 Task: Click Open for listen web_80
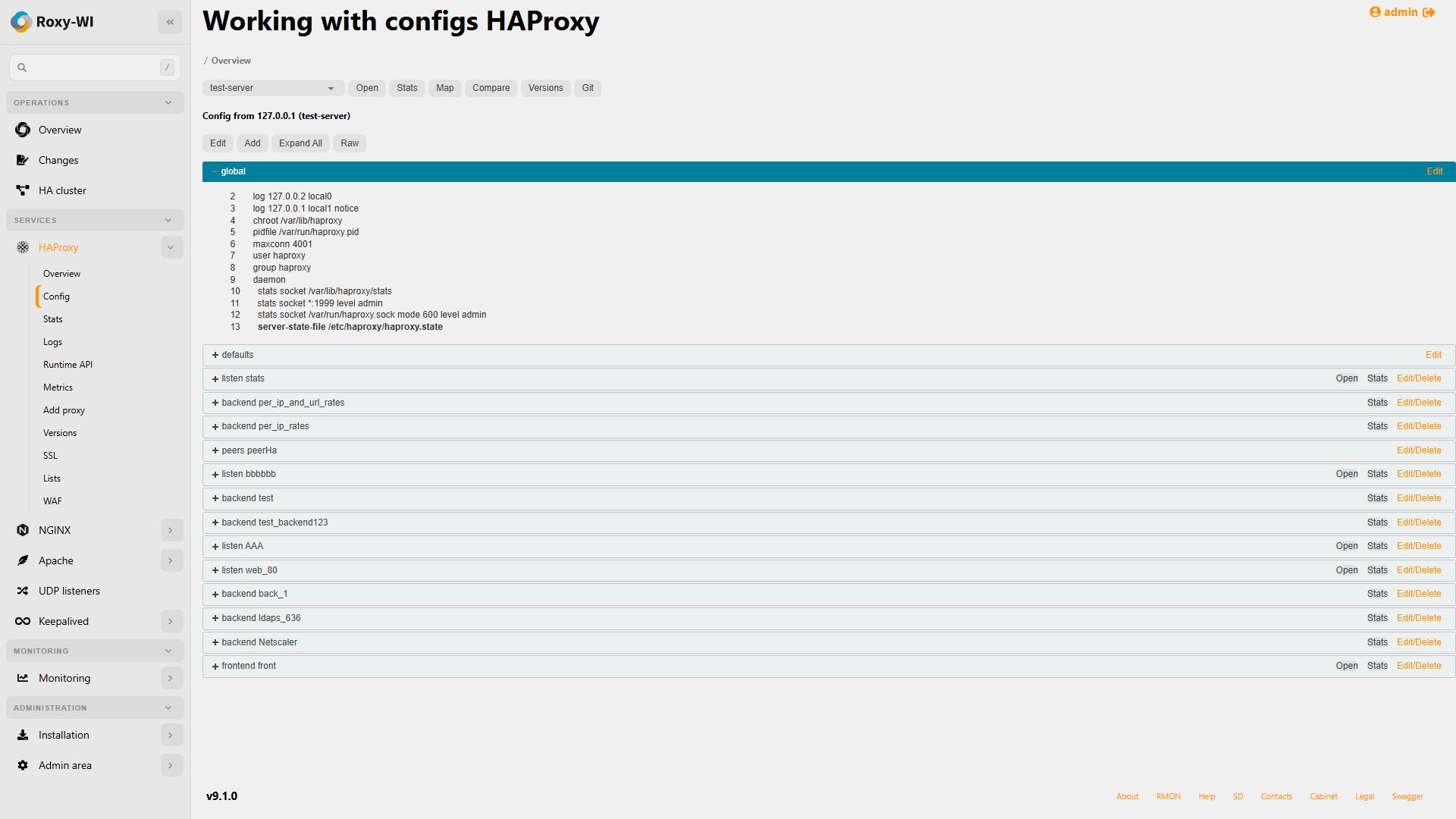[1347, 570]
